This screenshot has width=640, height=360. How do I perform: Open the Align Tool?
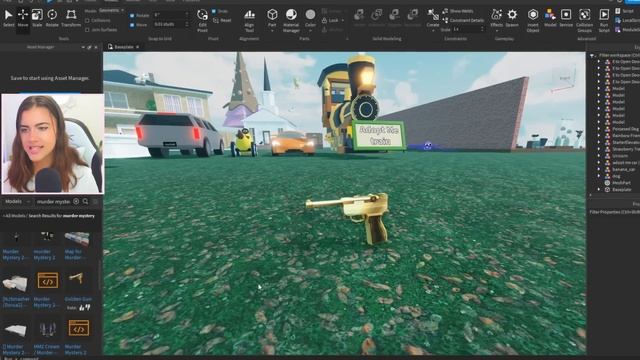(x=249, y=20)
